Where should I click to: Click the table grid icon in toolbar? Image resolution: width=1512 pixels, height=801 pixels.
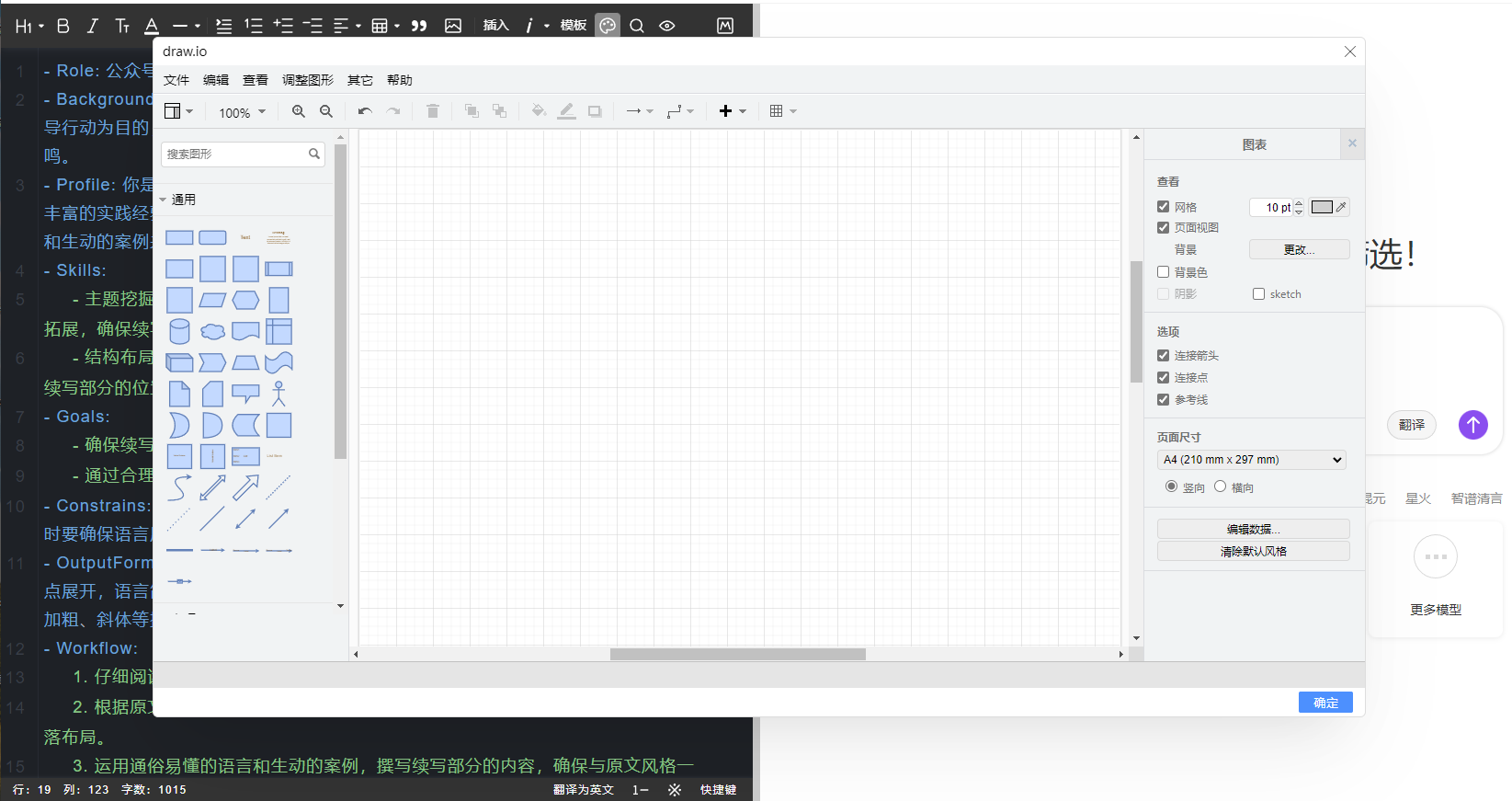(x=777, y=111)
